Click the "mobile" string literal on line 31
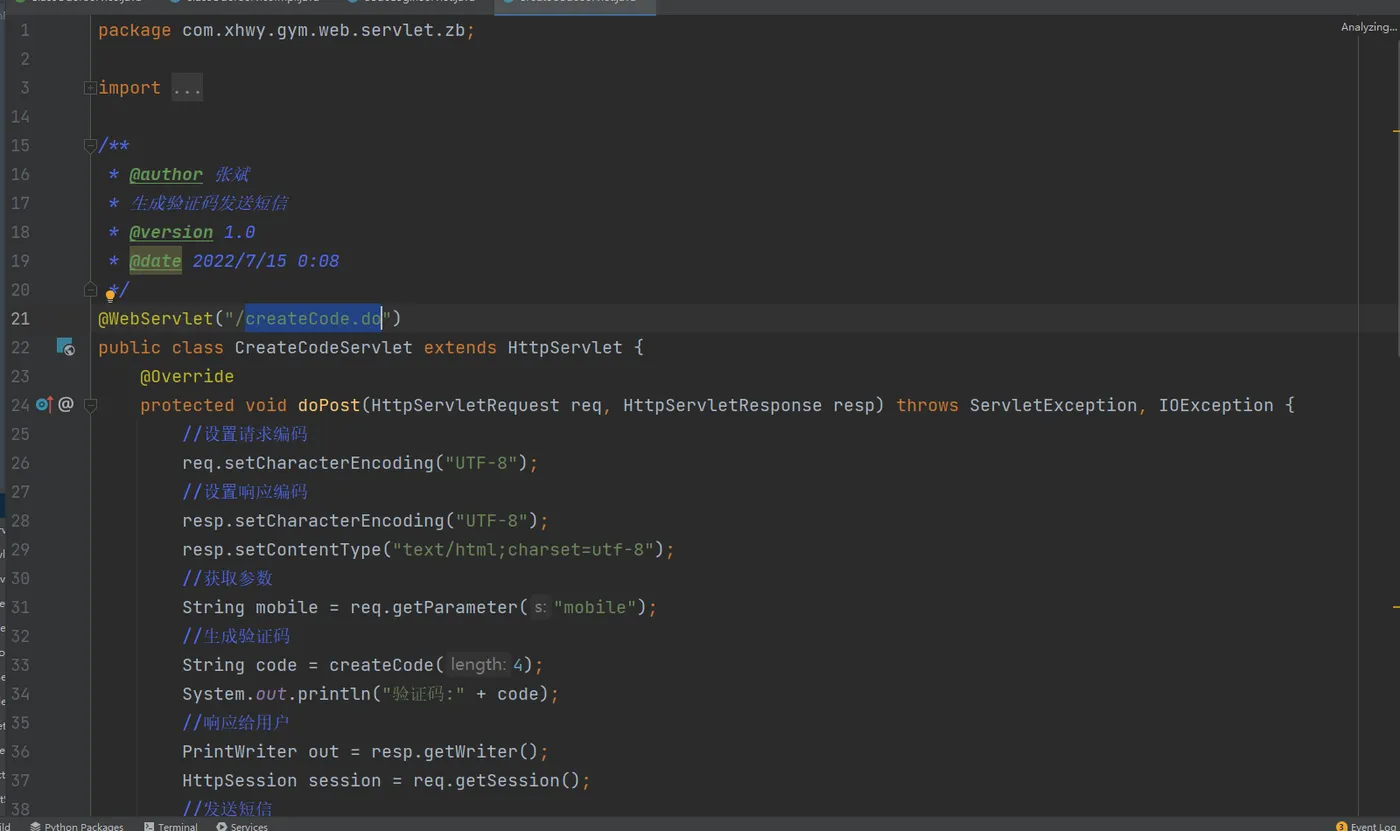The height and width of the screenshot is (831, 1400). click(x=595, y=608)
